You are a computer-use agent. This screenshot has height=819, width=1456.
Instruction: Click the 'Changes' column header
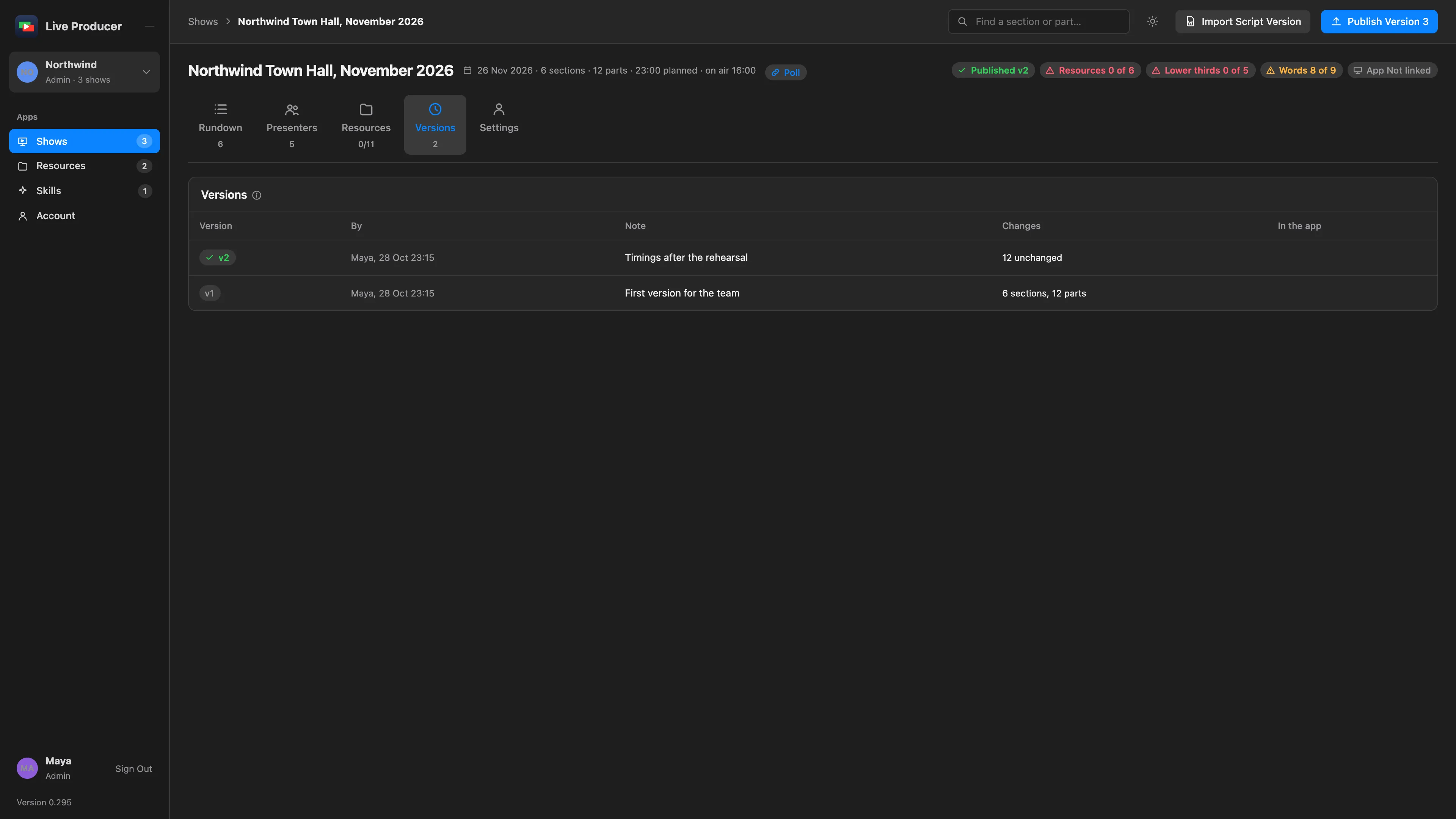(x=1021, y=226)
